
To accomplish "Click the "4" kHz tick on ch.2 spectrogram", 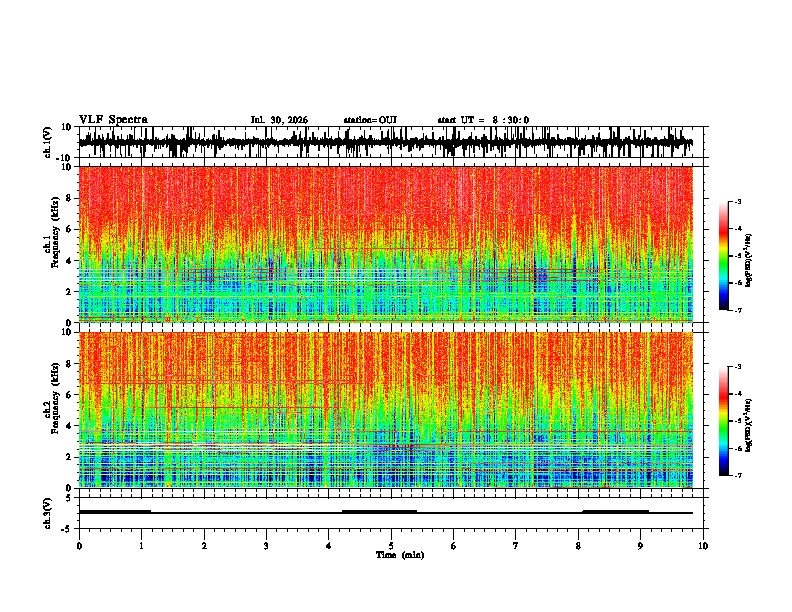I will pyautogui.click(x=69, y=426).
